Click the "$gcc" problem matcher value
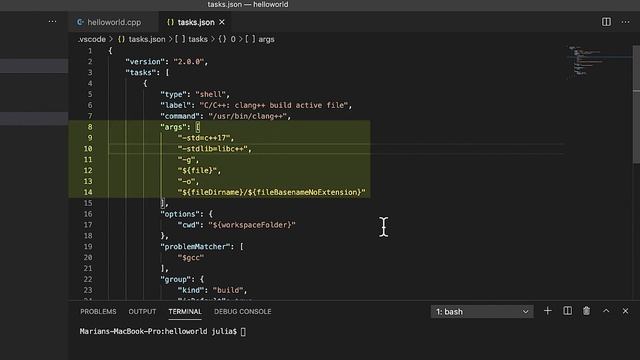 coord(191,258)
